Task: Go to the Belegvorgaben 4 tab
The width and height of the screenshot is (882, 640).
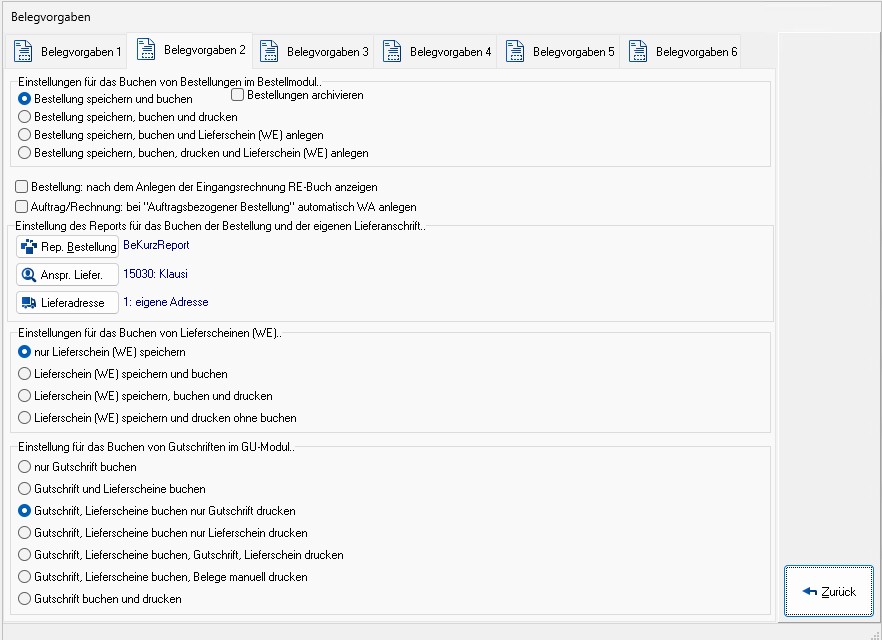Action: pyautogui.click(x=436, y=52)
